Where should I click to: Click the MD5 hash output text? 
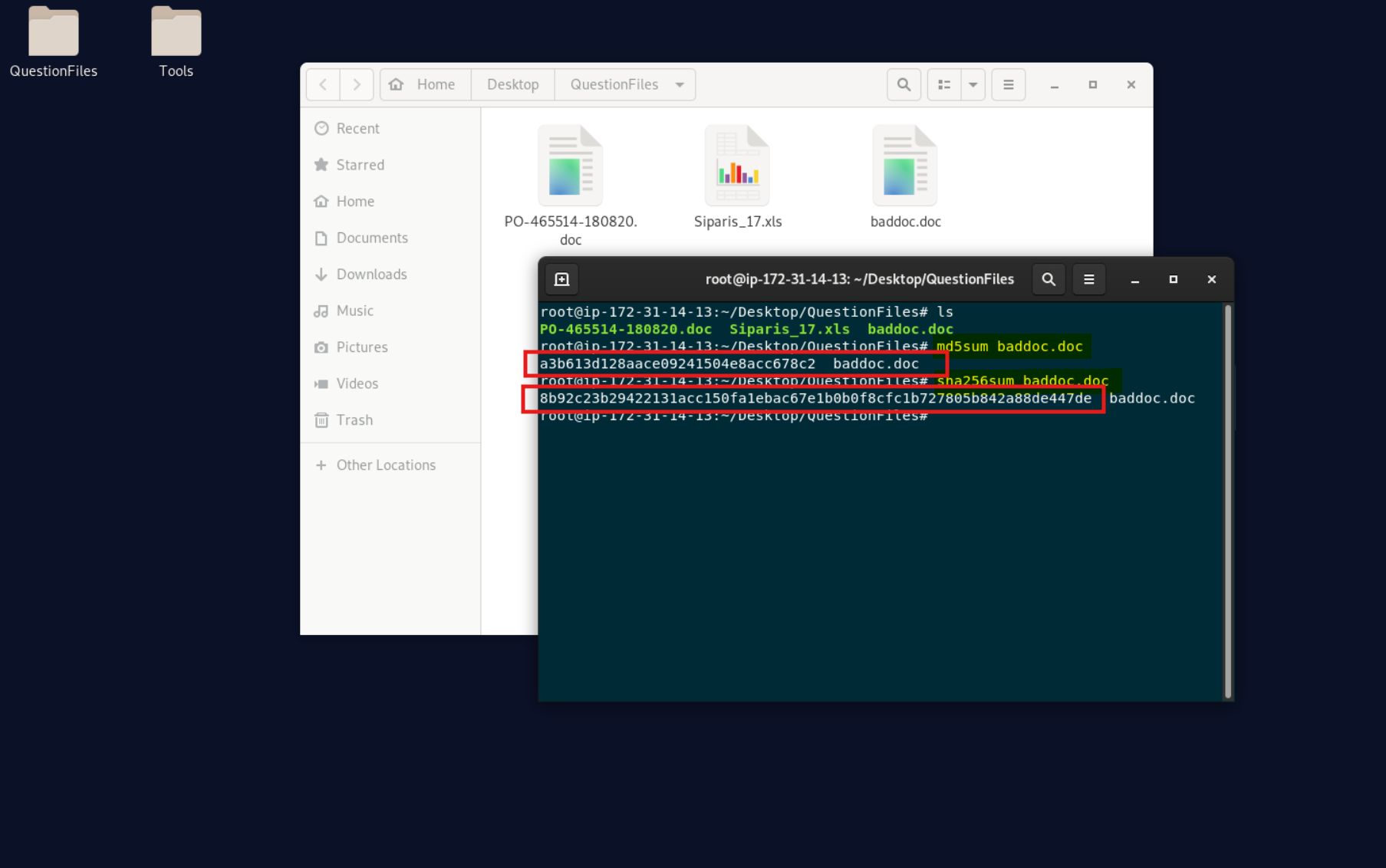pyautogui.click(x=677, y=363)
